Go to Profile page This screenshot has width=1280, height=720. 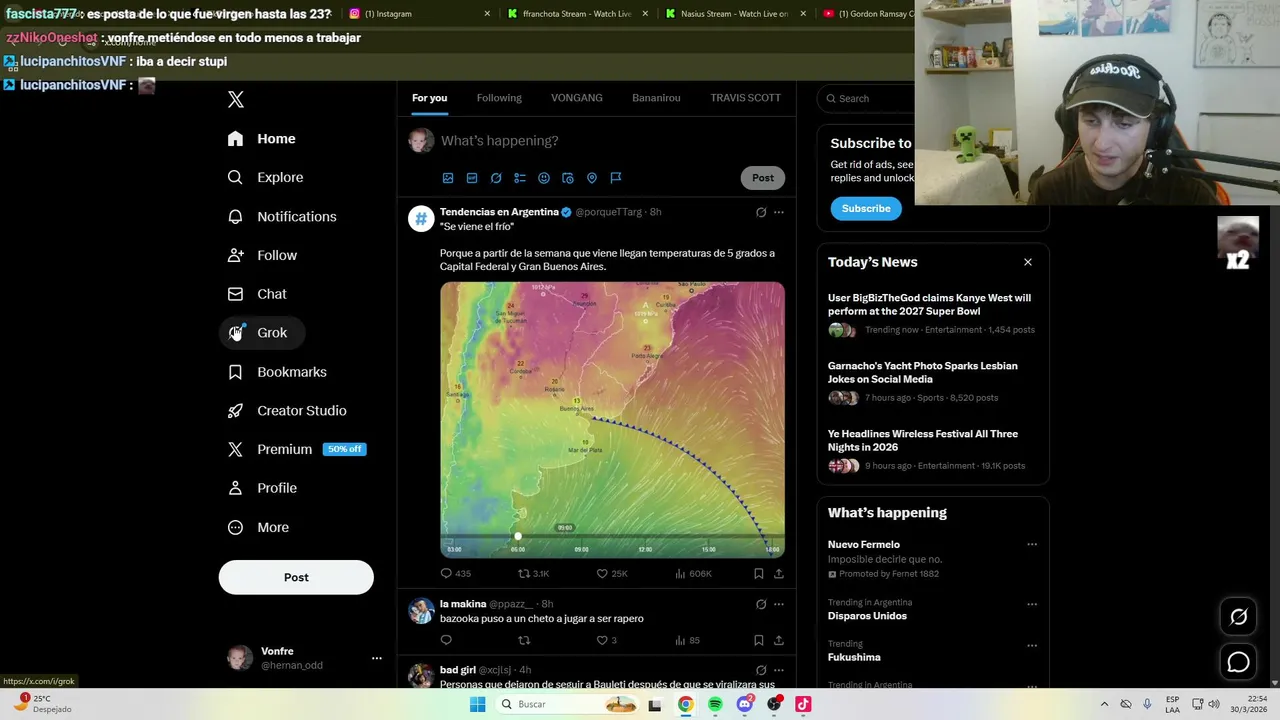pyautogui.click(x=263, y=488)
